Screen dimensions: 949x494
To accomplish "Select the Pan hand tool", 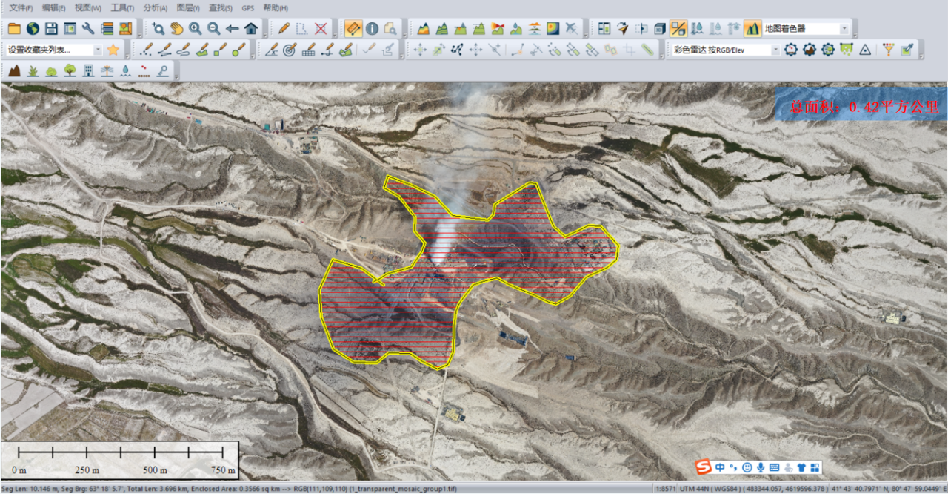I will tap(176, 28).
